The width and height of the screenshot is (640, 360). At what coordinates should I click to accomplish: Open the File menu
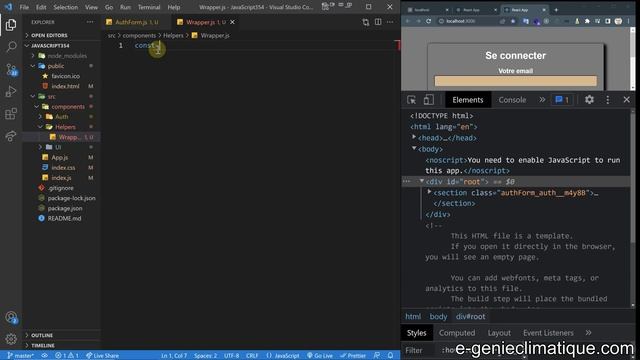(x=24, y=7)
